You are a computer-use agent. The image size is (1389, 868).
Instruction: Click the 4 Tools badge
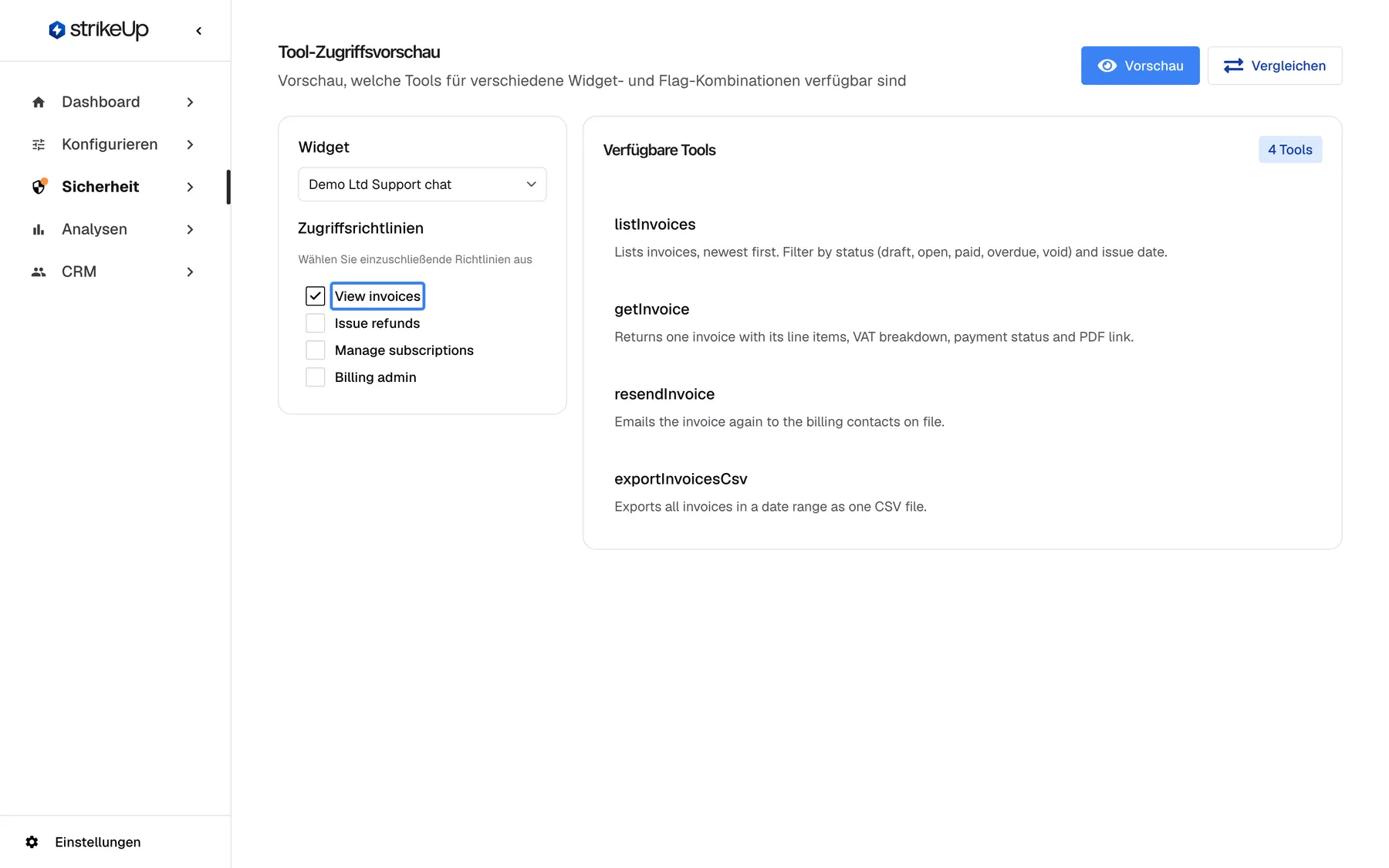coord(1289,150)
